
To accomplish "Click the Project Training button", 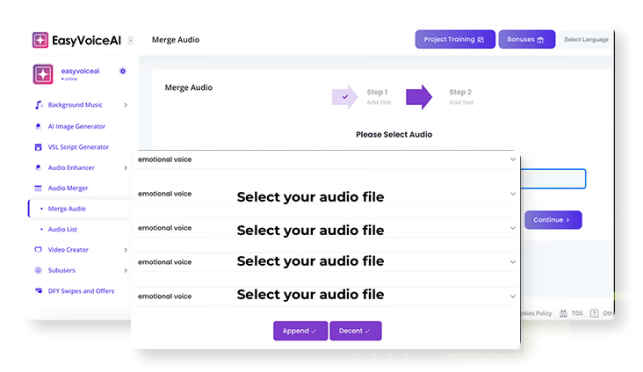I will 455,39.
